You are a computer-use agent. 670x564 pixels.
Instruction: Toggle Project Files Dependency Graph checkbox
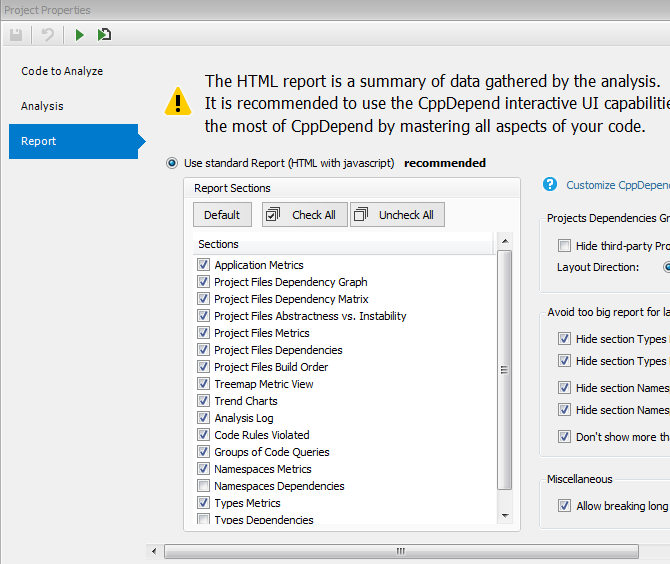click(203, 282)
